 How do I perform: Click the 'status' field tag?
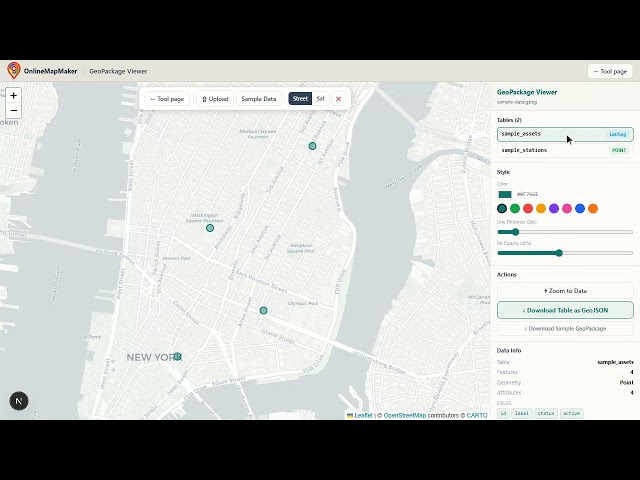tap(546, 413)
